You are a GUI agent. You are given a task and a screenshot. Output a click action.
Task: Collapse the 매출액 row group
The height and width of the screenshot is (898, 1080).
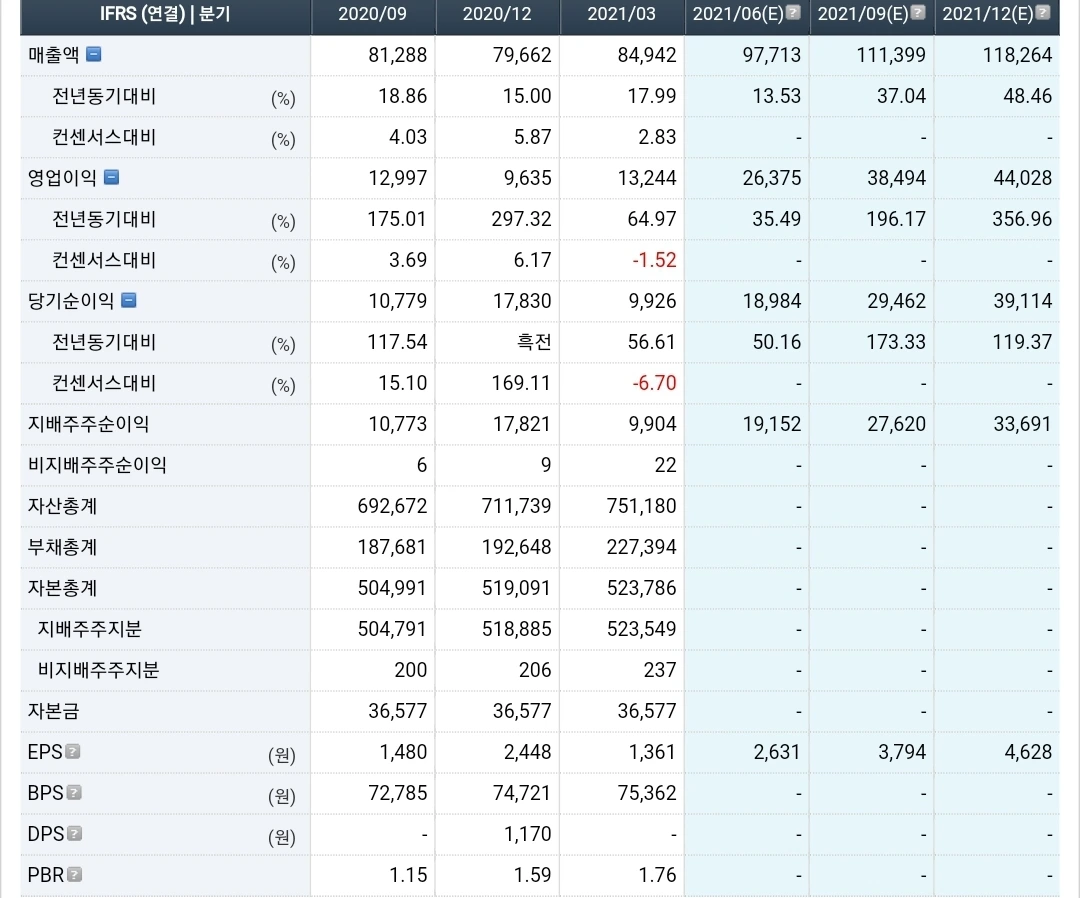pos(94,54)
